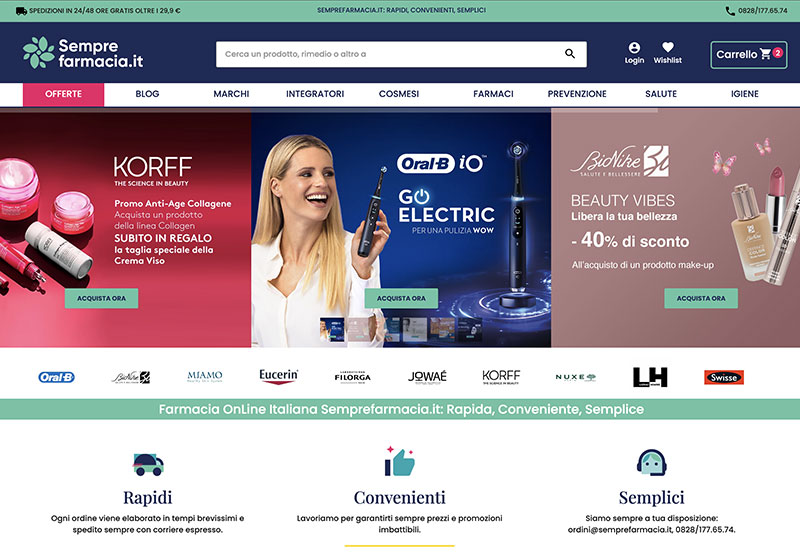Click the Miamo brand logo
Screen dimensions: 800x560
(x=205, y=377)
